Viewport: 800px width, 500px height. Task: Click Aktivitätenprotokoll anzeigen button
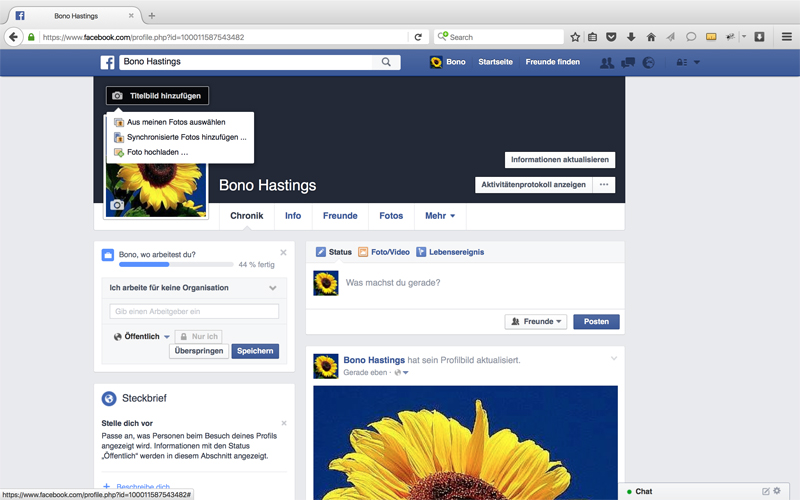pos(534,185)
